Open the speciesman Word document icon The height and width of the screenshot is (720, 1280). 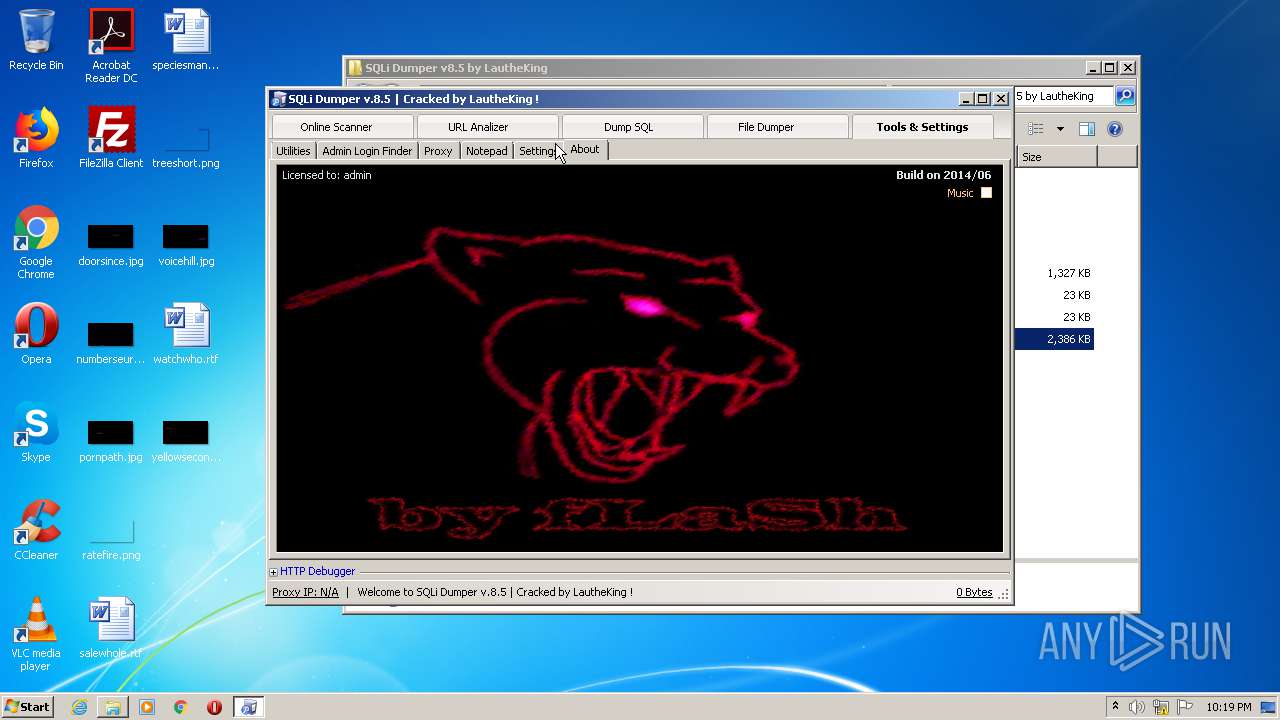click(186, 41)
